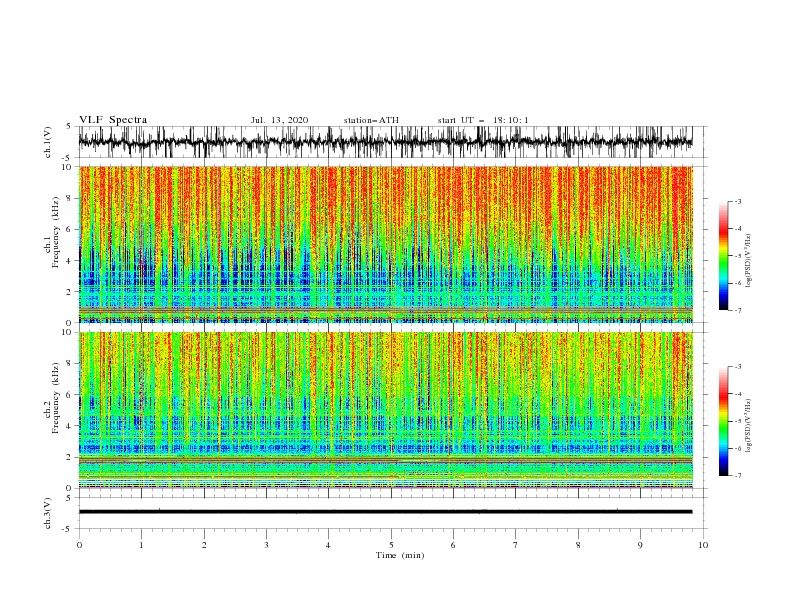Click the time axis tick label "10"
This screenshot has height=612, width=792.
pos(703,545)
